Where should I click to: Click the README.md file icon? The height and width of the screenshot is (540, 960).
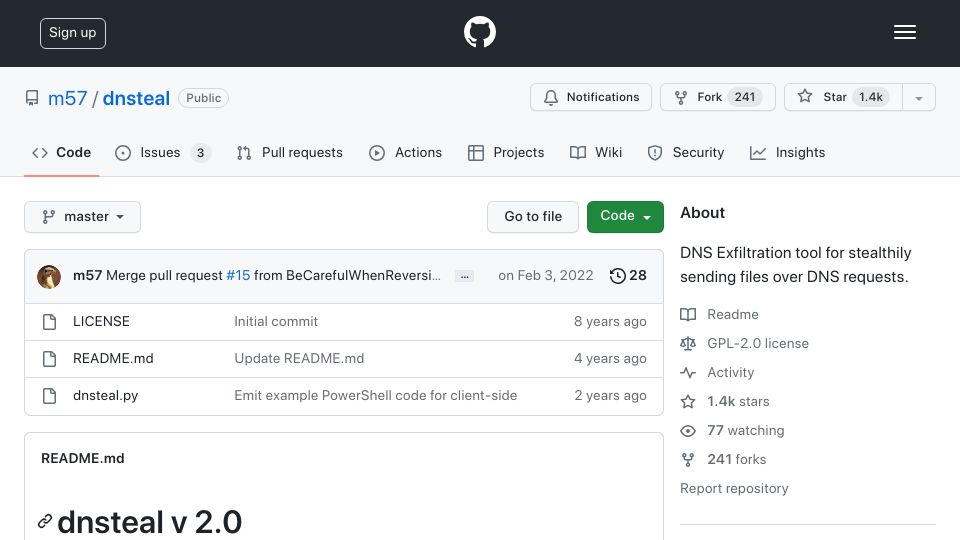50,359
